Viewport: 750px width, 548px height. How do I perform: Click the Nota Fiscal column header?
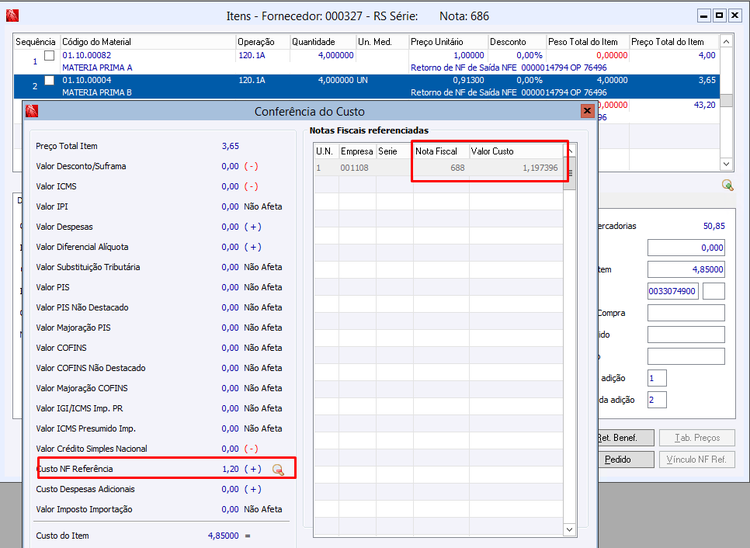[438, 150]
